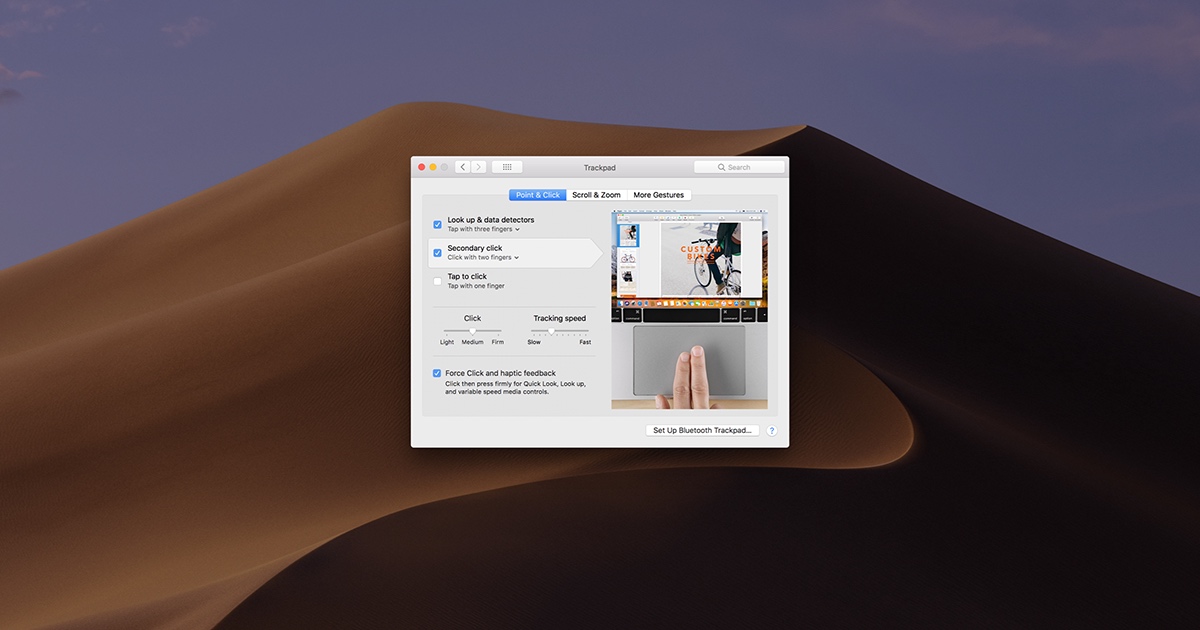Click the Tracking speed label
Image resolution: width=1200 pixels, height=630 pixels.
(560, 318)
